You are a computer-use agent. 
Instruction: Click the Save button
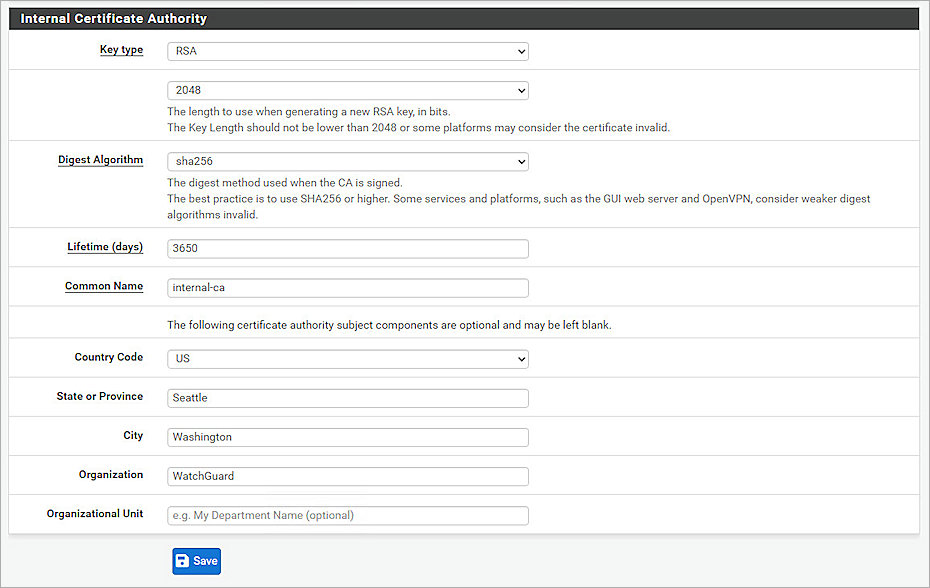(x=196, y=561)
